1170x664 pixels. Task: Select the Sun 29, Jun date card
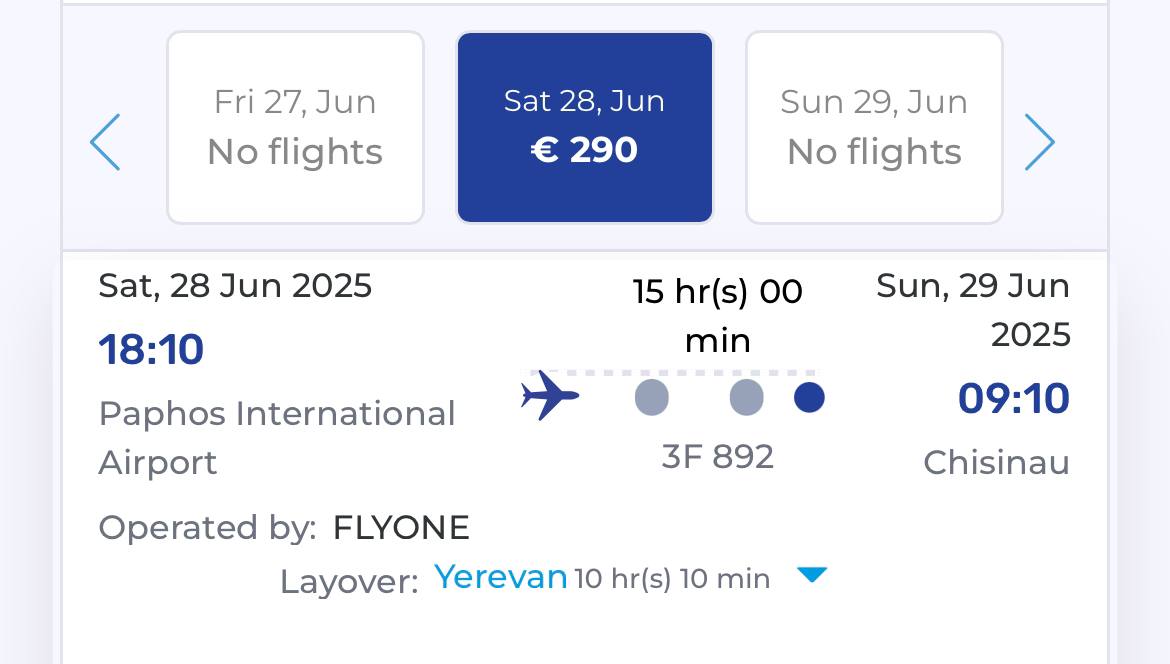[875, 127]
